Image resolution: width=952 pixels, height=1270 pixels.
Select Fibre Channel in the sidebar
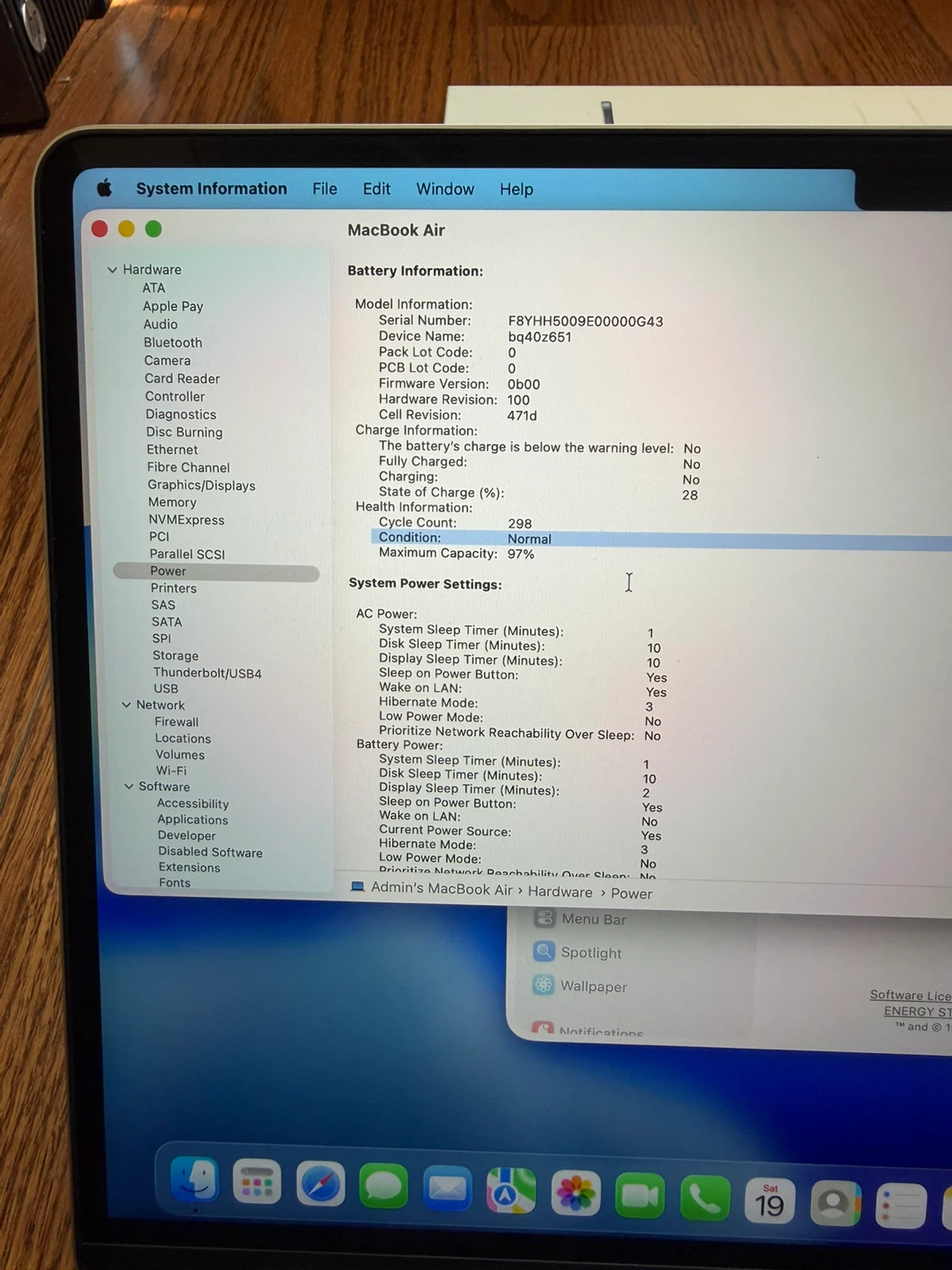[x=189, y=467]
